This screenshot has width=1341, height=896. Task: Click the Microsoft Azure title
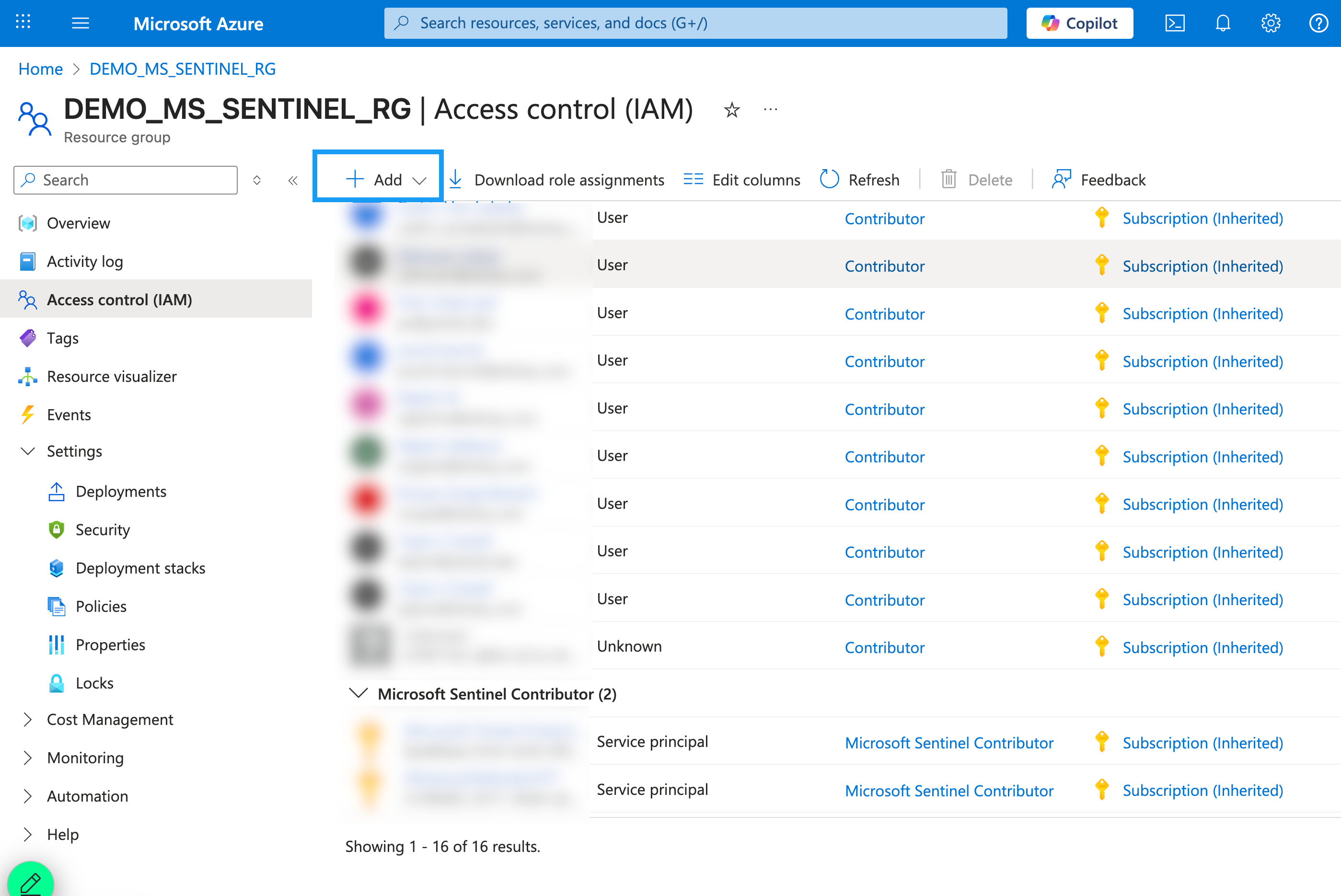point(198,23)
